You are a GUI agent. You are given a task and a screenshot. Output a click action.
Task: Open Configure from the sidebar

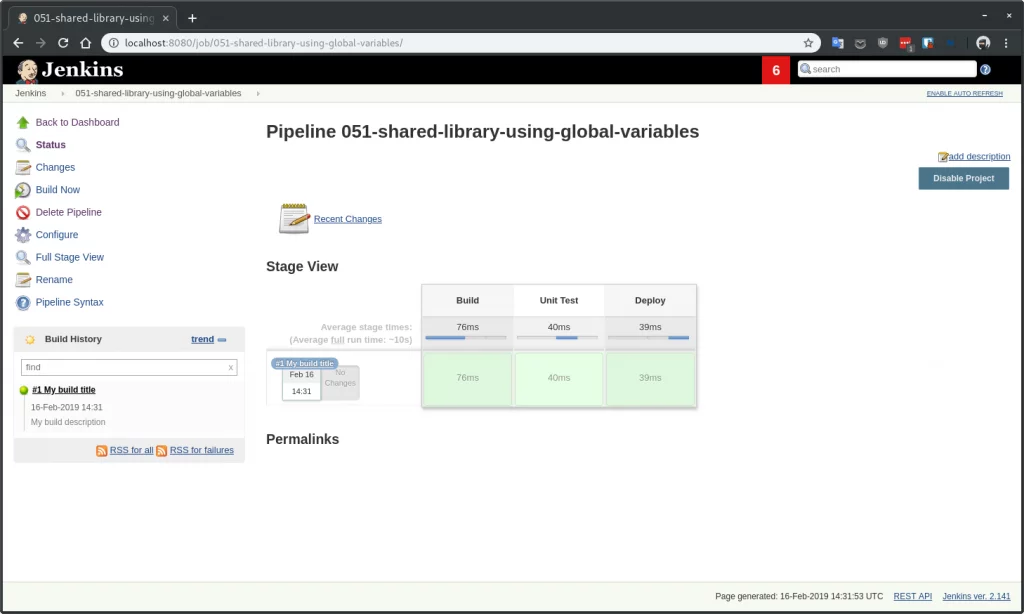57,234
